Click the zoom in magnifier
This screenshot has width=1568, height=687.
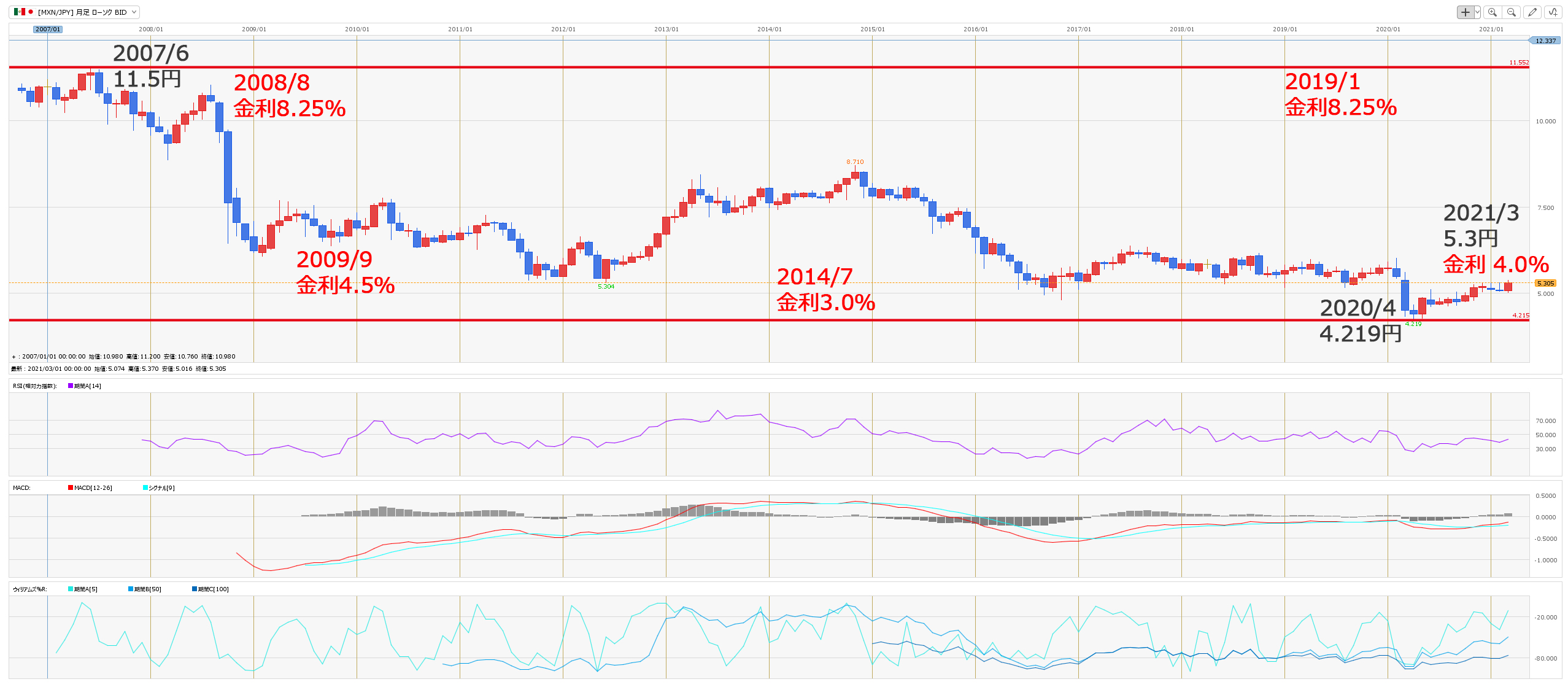coord(1493,12)
